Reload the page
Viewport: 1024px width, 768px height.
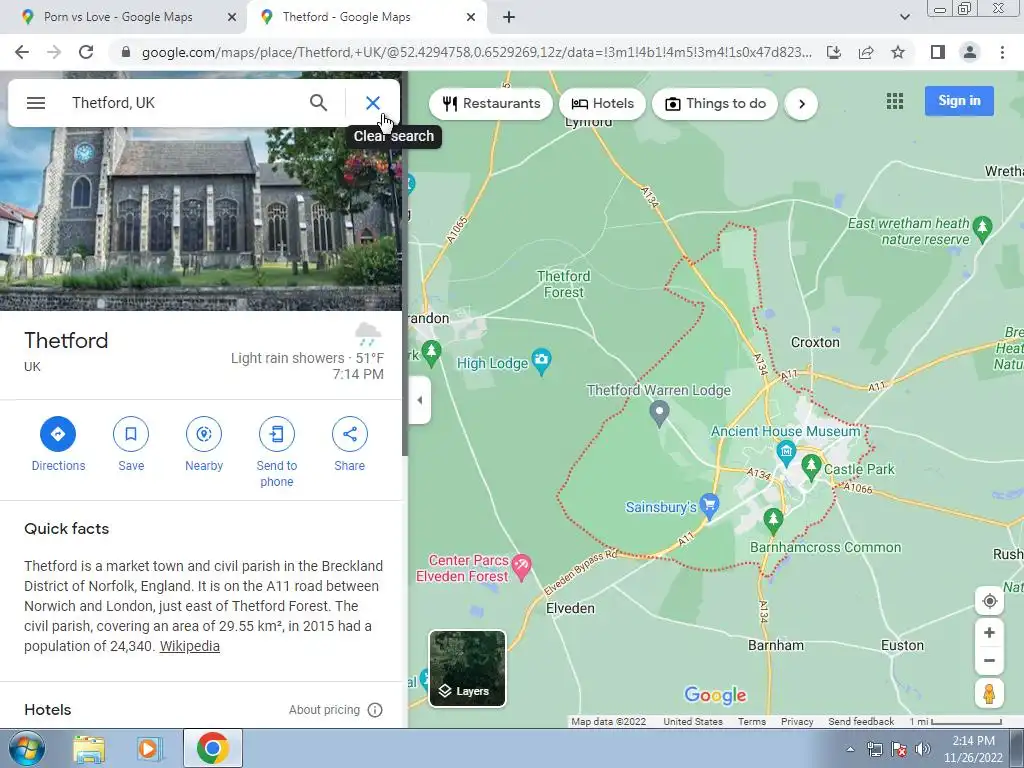(86, 52)
